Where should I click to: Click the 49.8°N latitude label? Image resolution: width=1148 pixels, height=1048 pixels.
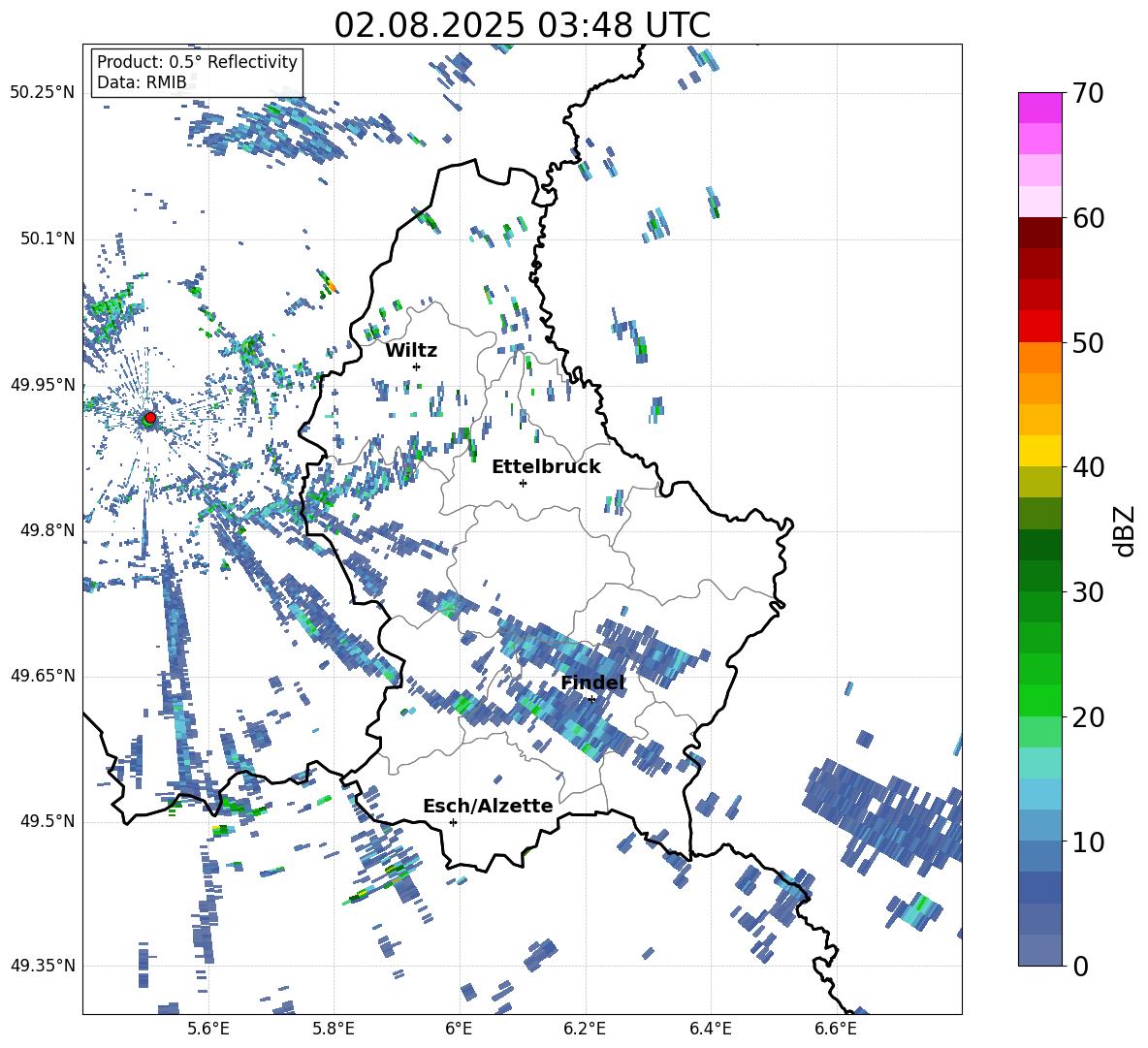click(48, 530)
